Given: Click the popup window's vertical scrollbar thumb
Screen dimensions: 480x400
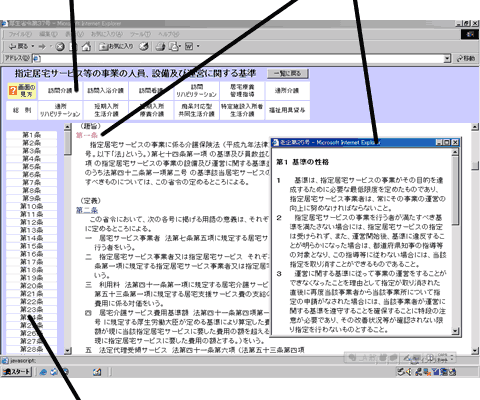Looking at the screenshot, I should 455,191.
